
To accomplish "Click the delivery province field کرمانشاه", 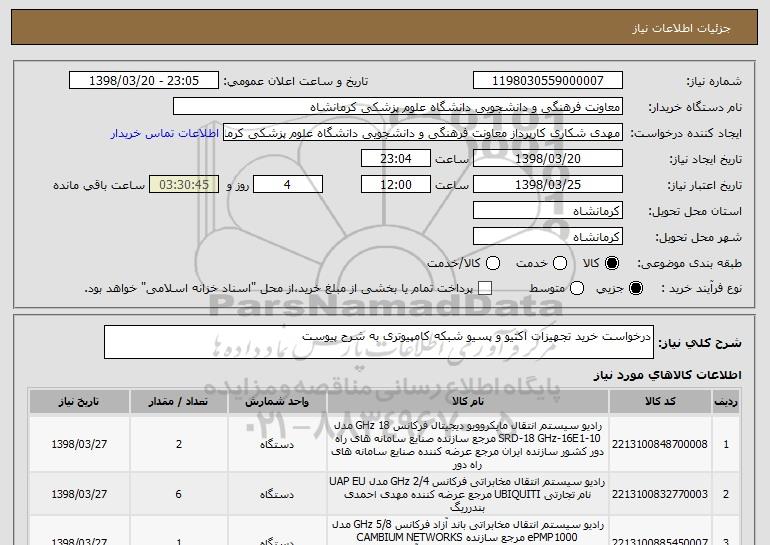I will click(x=548, y=211).
